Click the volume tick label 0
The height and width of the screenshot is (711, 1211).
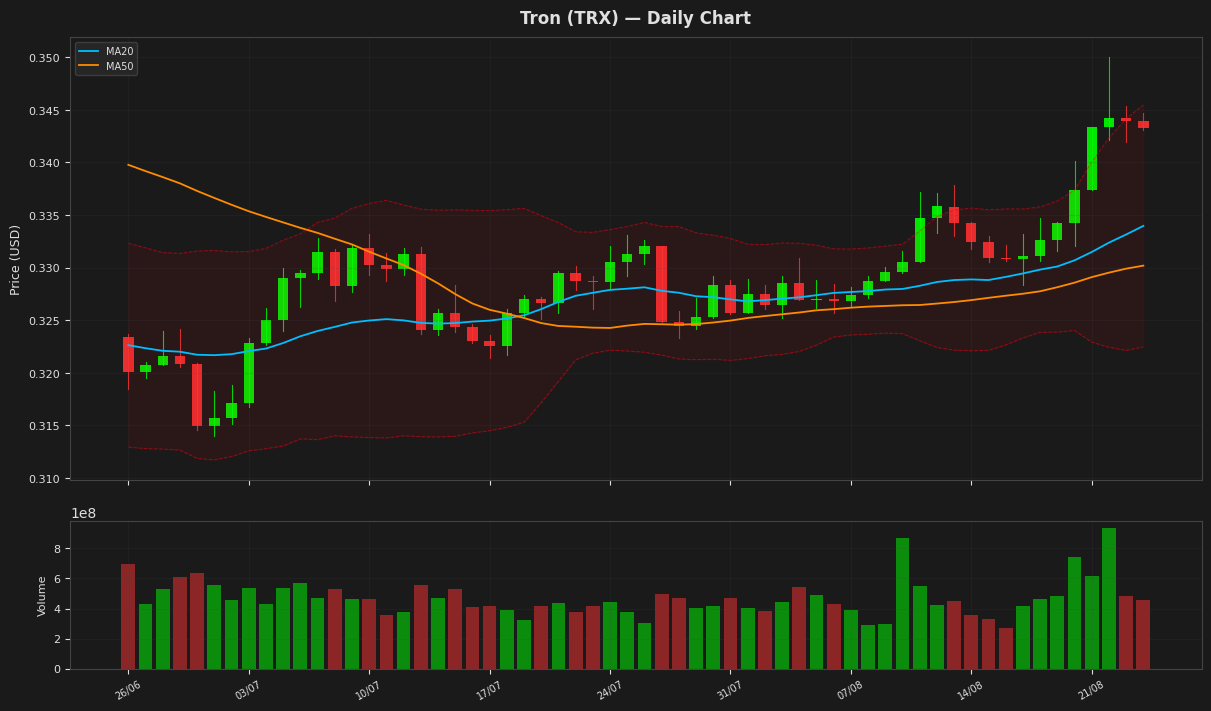[x=59, y=669]
